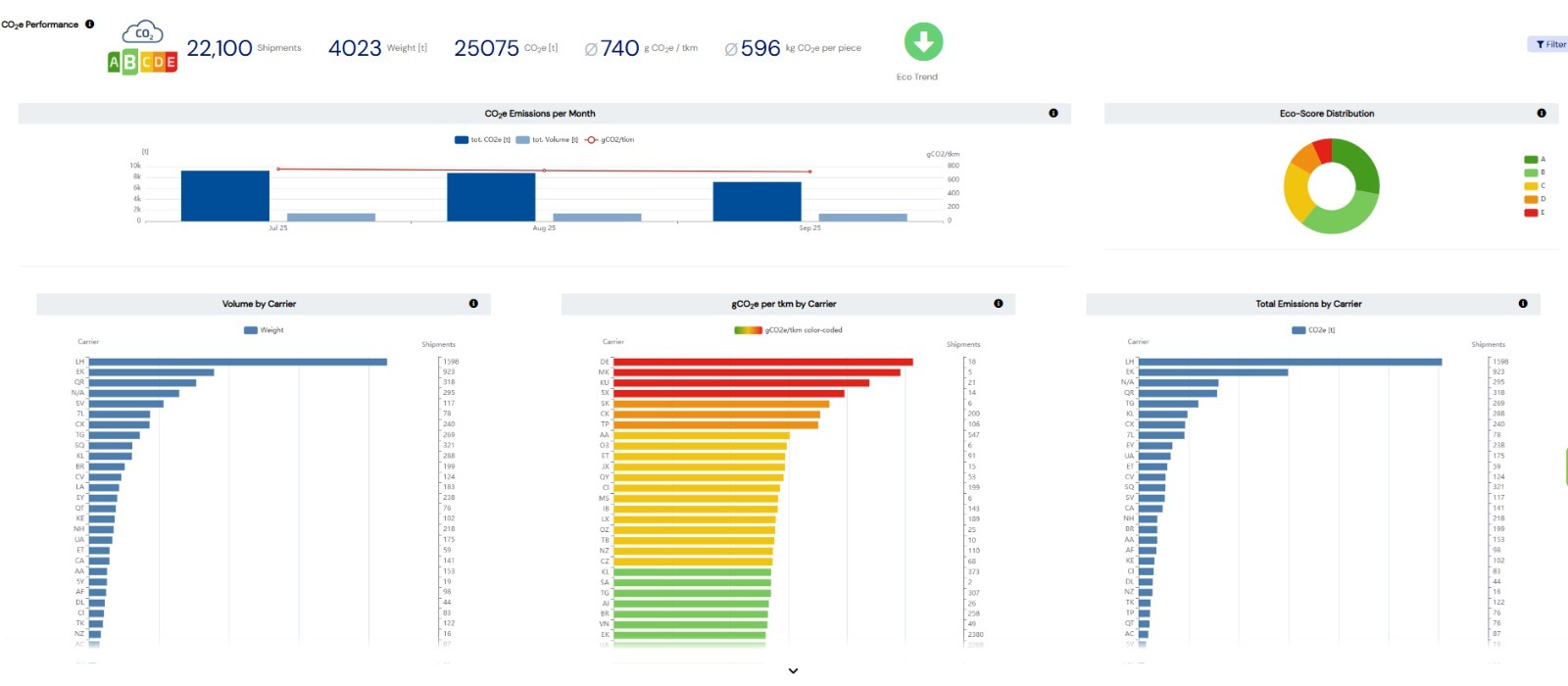Click the dark green A legend swatch
Image resolution: width=1568 pixels, height=686 pixels.
(1531, 160)
